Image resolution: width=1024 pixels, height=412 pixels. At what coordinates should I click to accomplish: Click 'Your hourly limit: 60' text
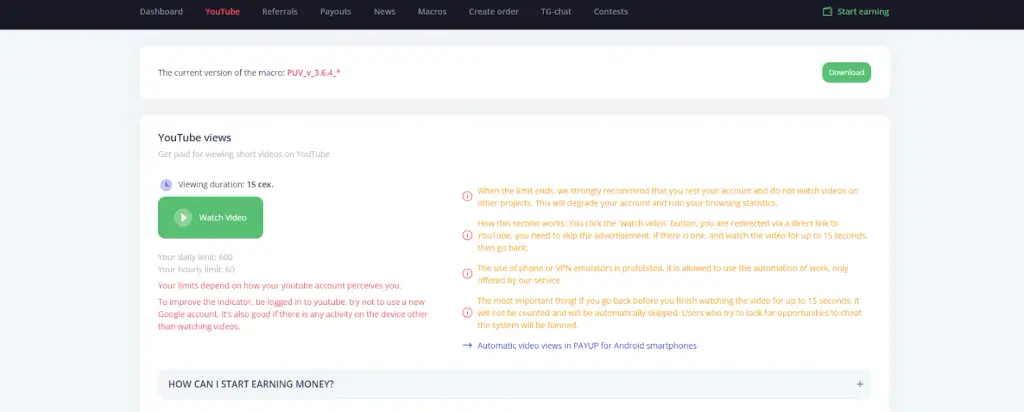[x=196, y=269]
